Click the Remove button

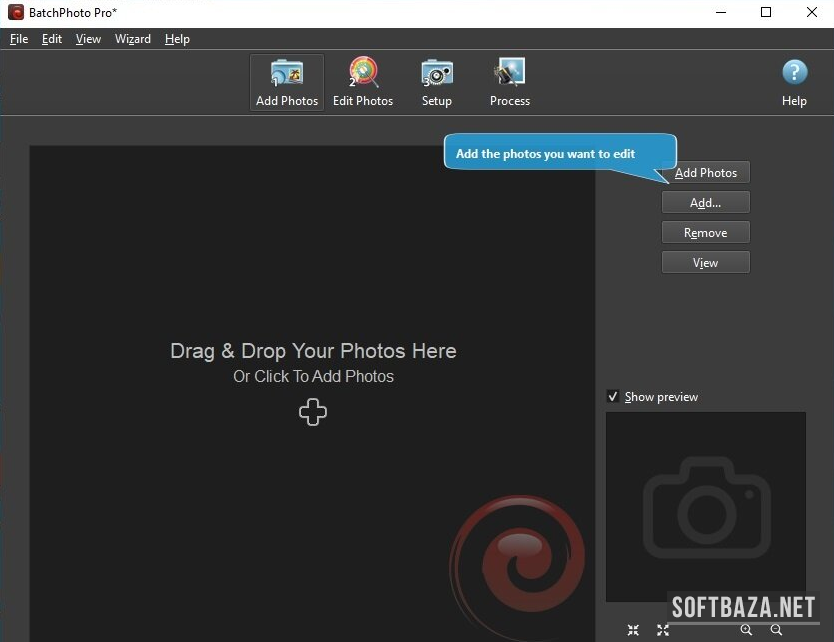tap(705, 233)
